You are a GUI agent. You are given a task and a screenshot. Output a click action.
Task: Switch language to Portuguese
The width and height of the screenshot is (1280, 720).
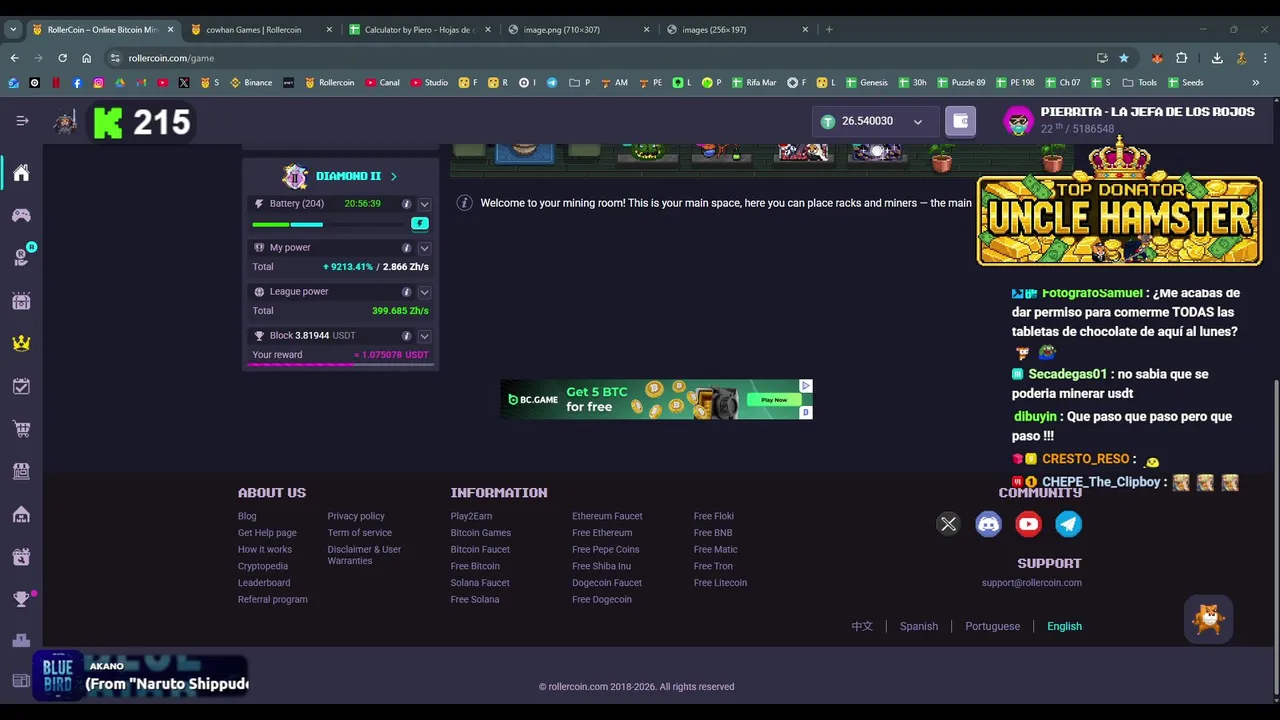pyautogui.click(x=992, y=627)
